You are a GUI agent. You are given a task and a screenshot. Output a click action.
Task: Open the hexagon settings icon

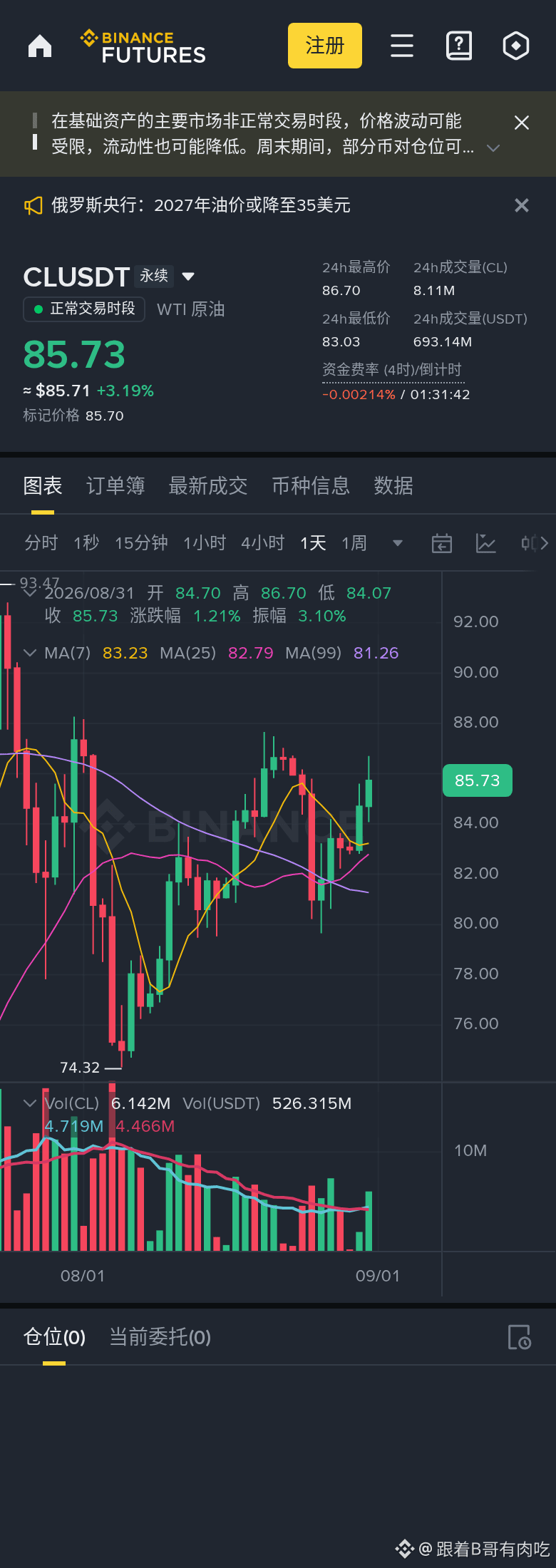pyautogui.click(x=516, y=46)
